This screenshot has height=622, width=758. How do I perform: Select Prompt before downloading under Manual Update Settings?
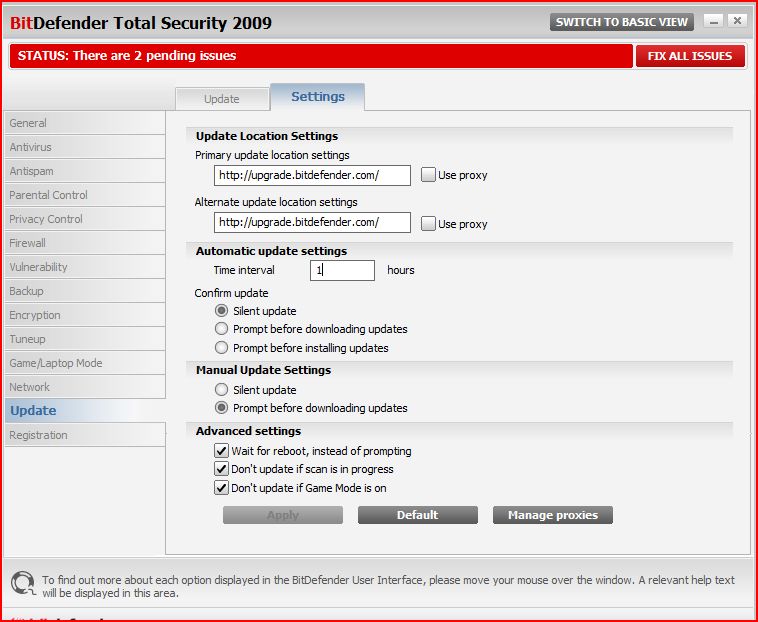point(221,408)
